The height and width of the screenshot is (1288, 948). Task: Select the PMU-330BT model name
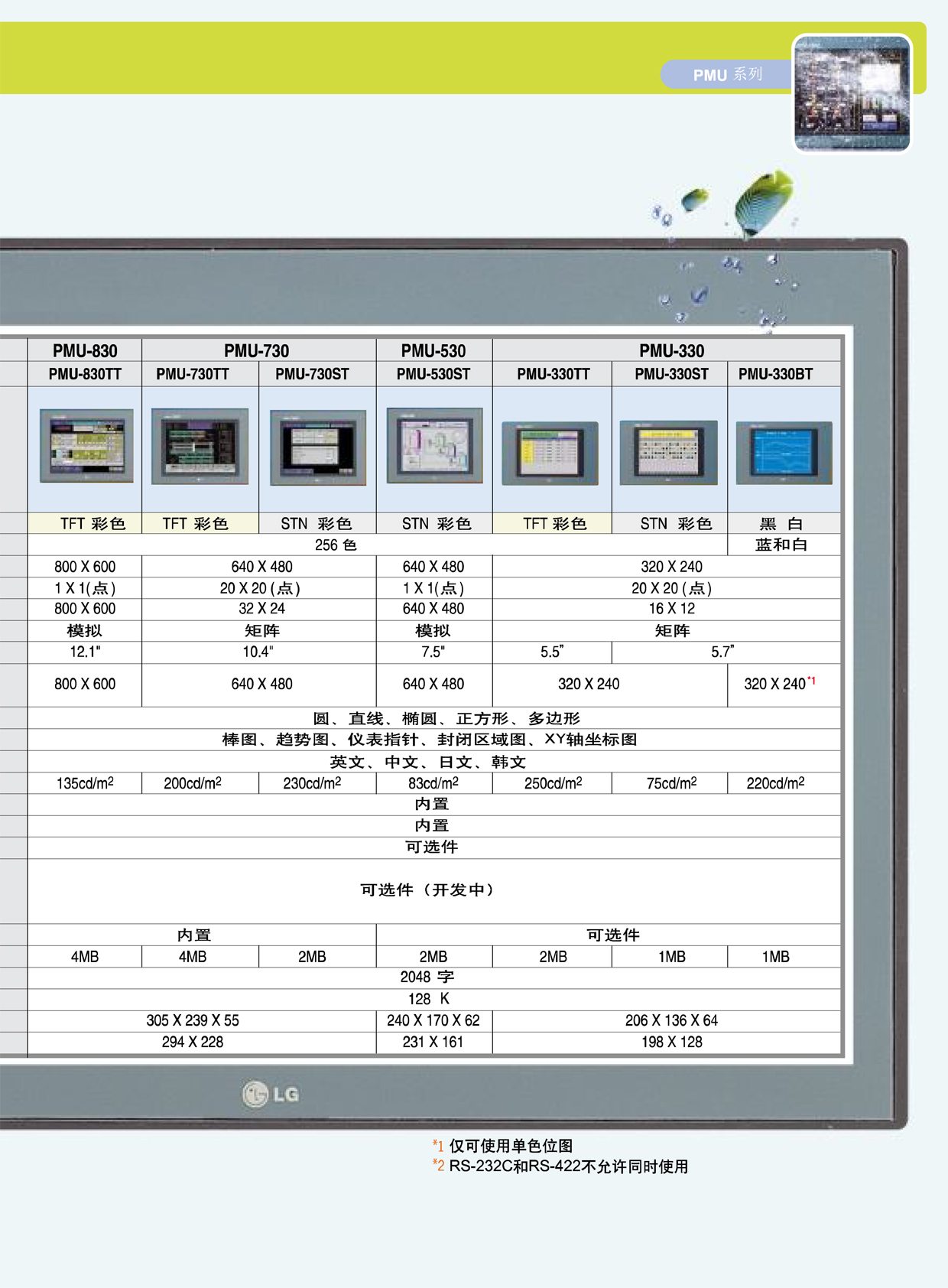pos(775,374)
